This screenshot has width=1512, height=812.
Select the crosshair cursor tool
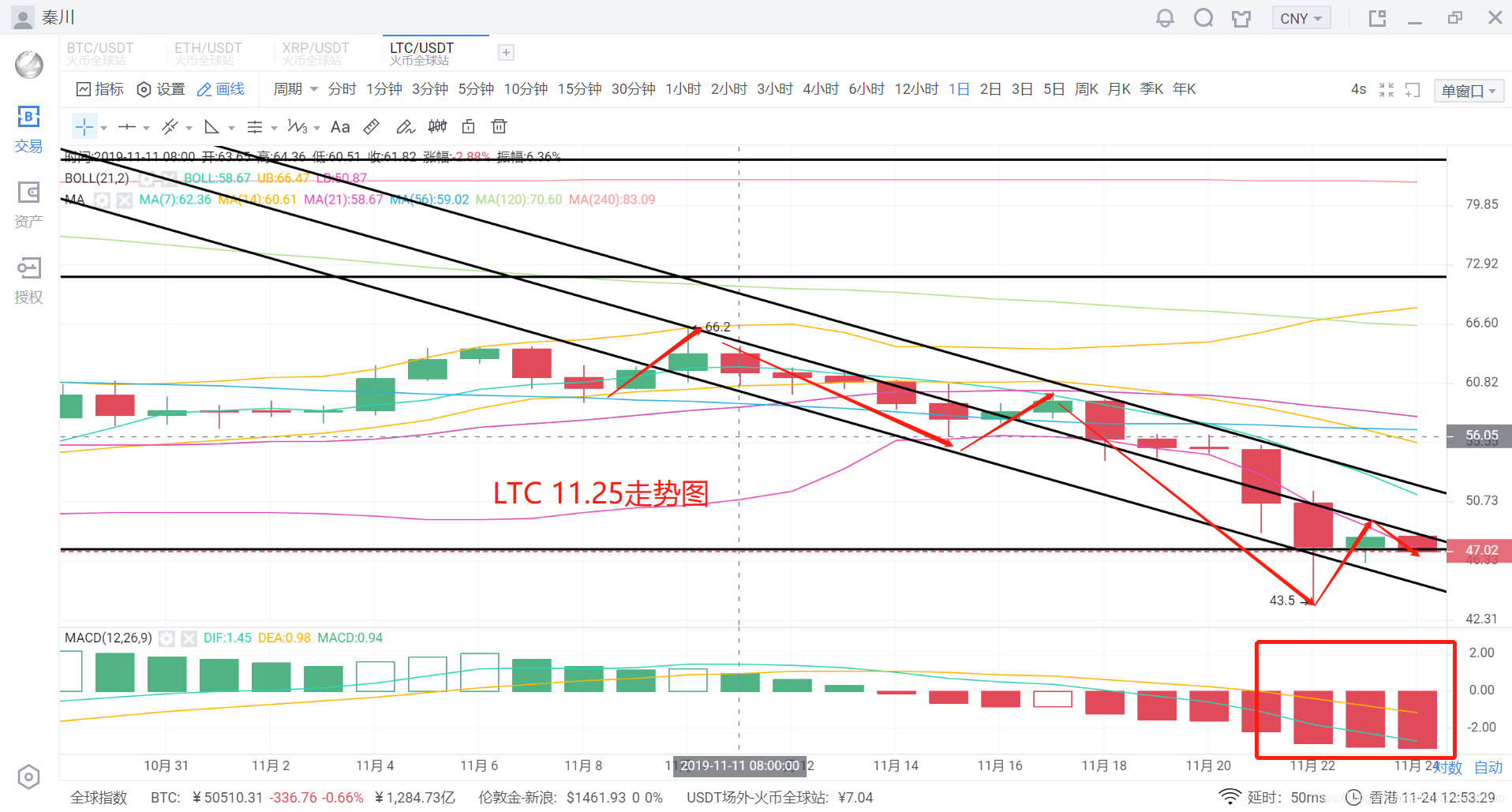(x=84, y=126)
